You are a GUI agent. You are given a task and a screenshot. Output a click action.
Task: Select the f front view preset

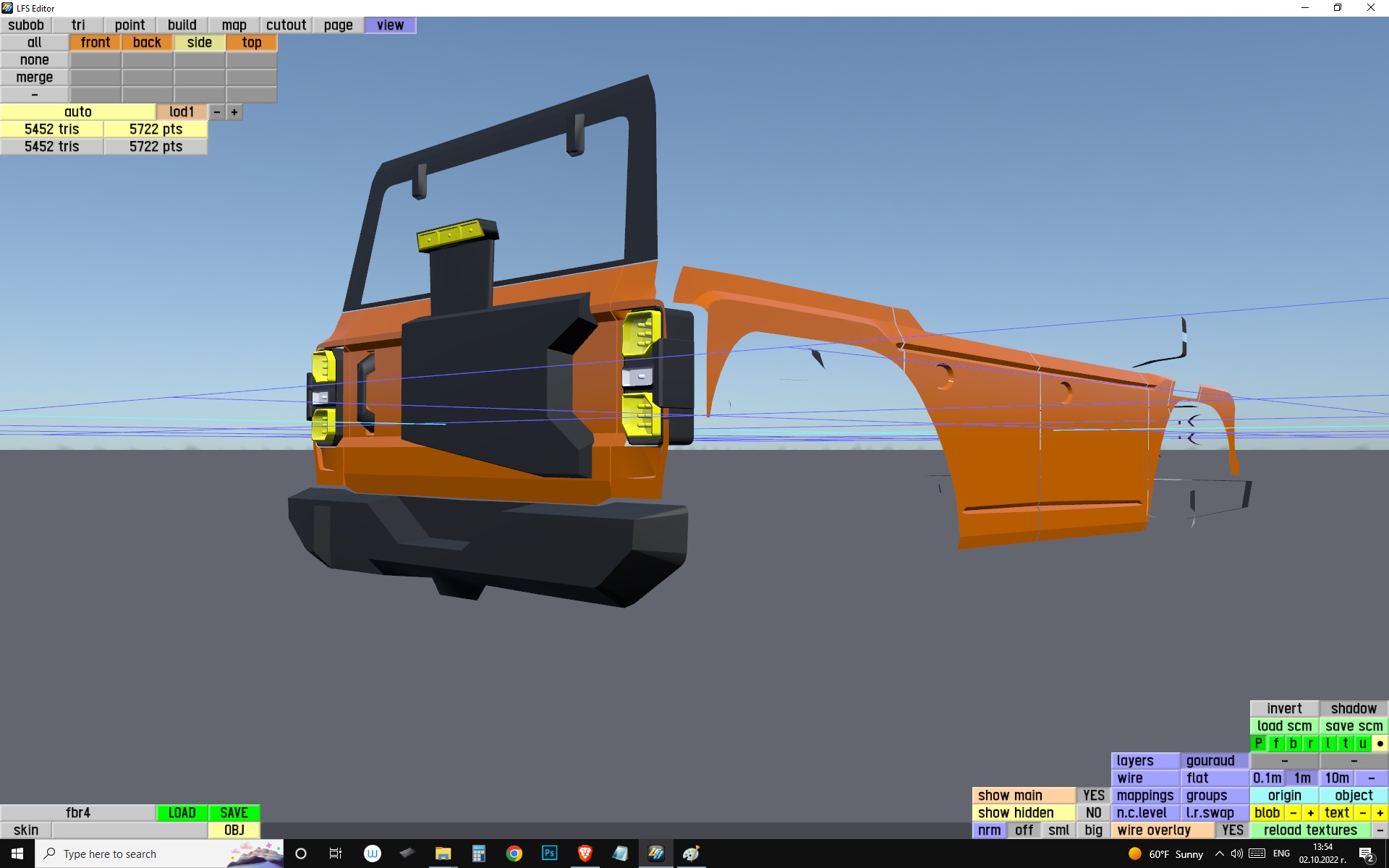tap(1275, 744)
